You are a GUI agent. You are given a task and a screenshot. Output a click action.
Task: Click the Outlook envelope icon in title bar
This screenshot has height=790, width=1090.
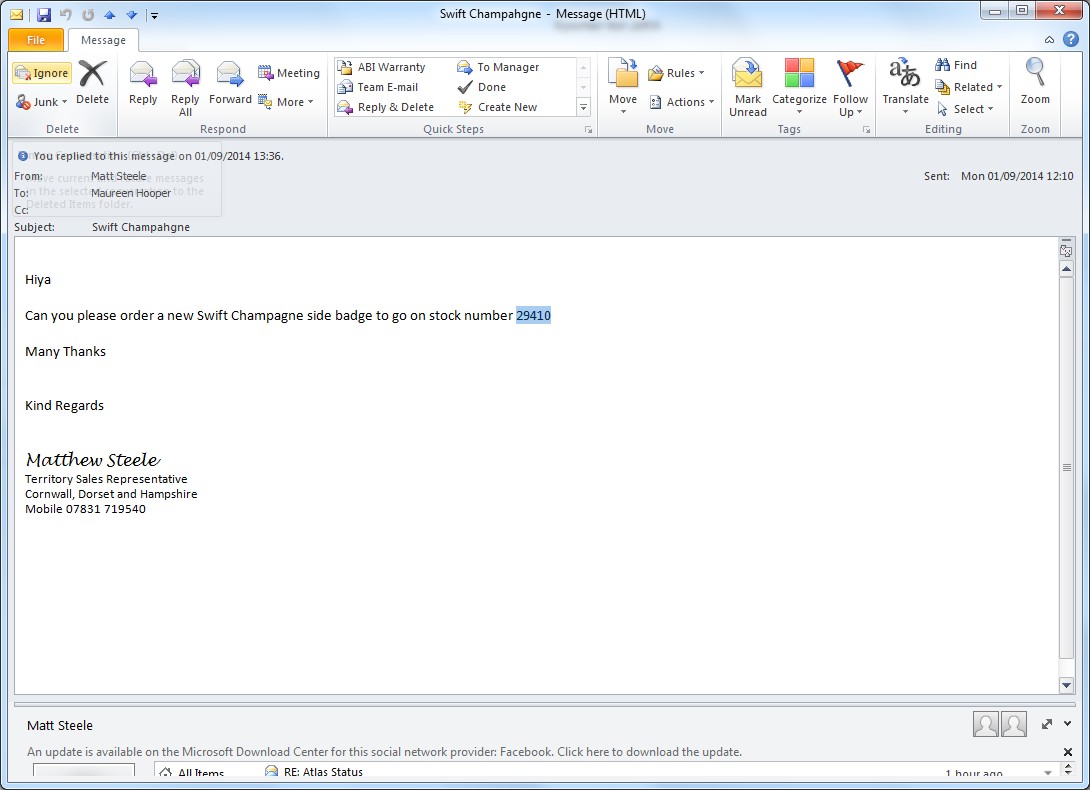pyautogui.click(x=16, y=15)
